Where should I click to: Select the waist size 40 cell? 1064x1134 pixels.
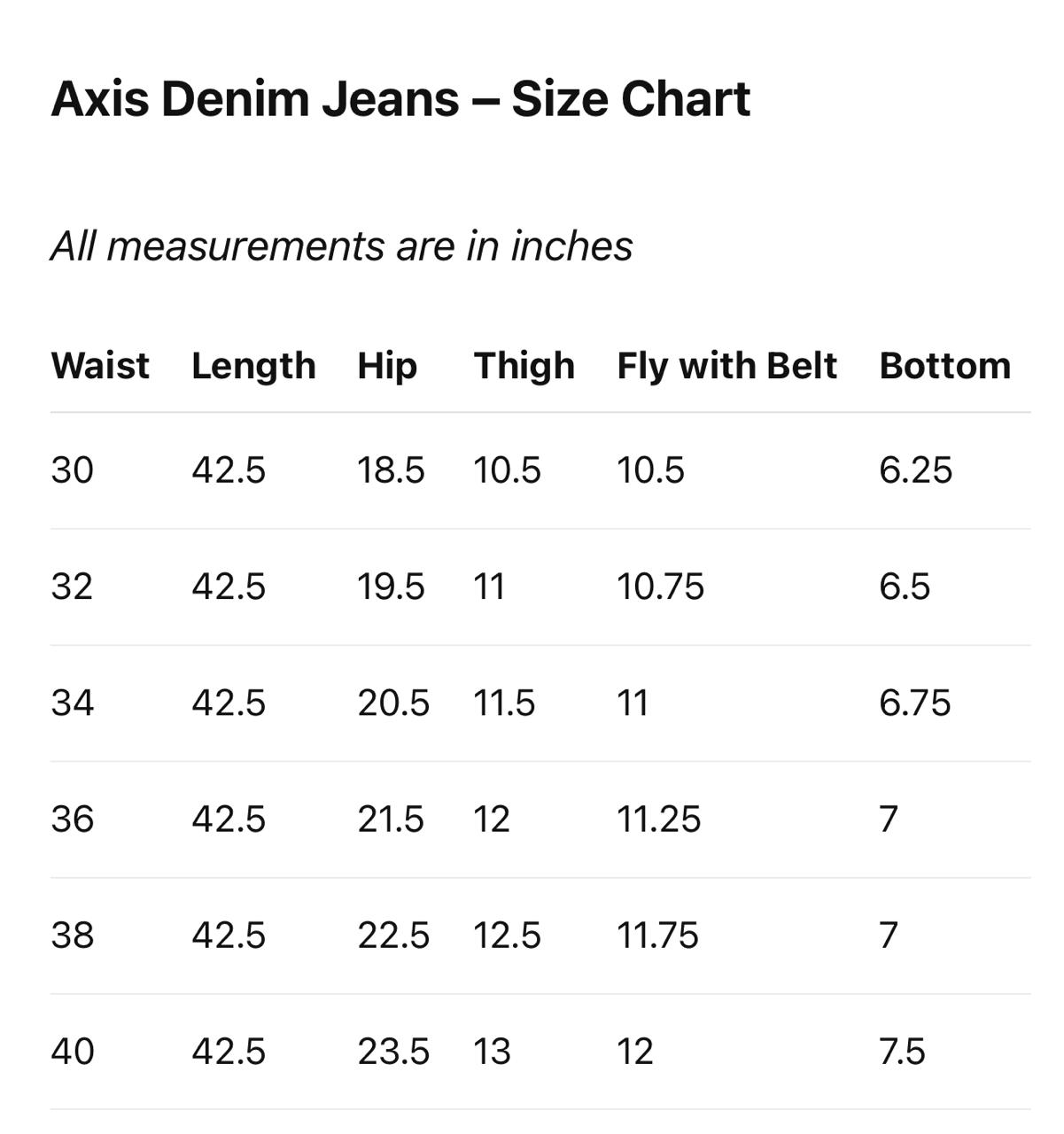coord(72,1052)
